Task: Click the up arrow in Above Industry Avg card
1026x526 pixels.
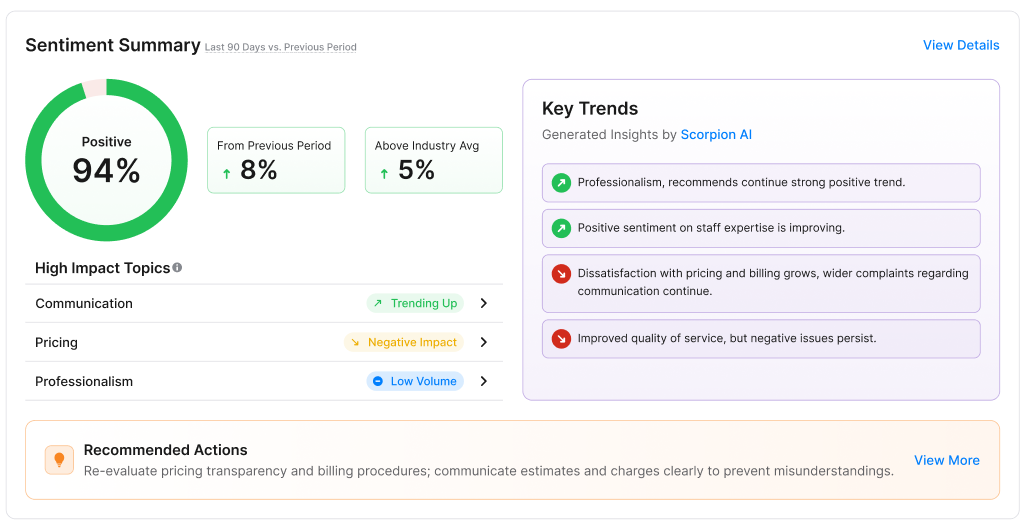Action: [x=384, y=173]
